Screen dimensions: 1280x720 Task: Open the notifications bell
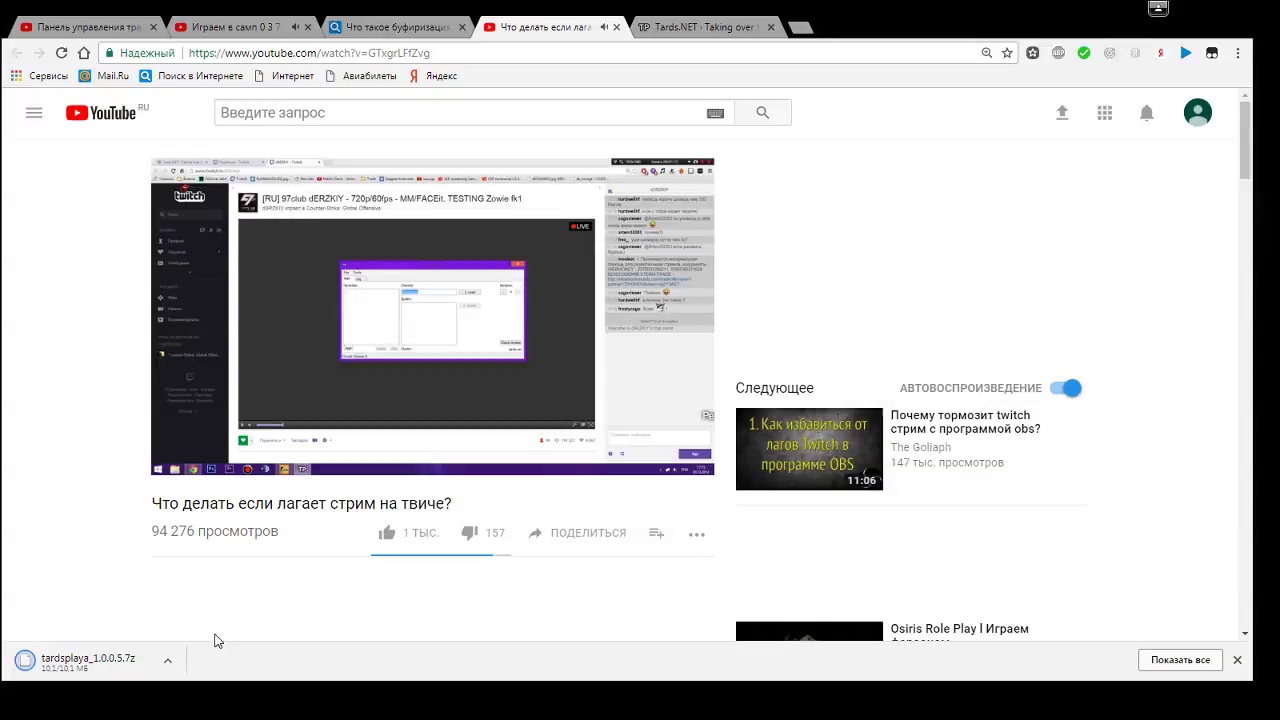[x=1147, y=113]
